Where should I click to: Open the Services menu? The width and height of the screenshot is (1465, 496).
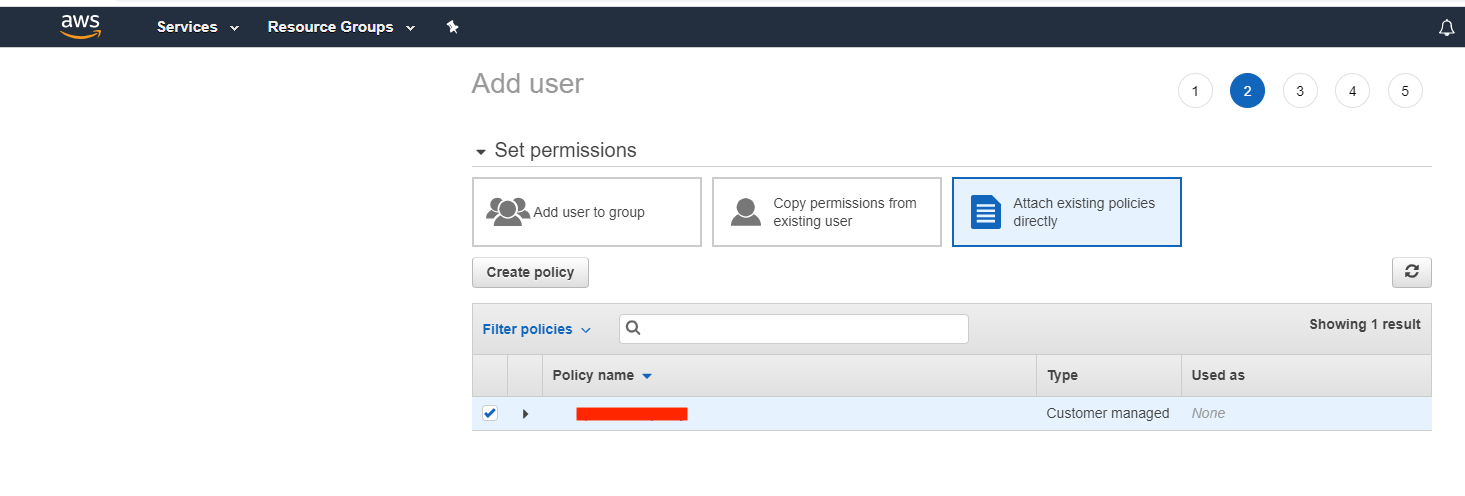[x=198, y=27]
